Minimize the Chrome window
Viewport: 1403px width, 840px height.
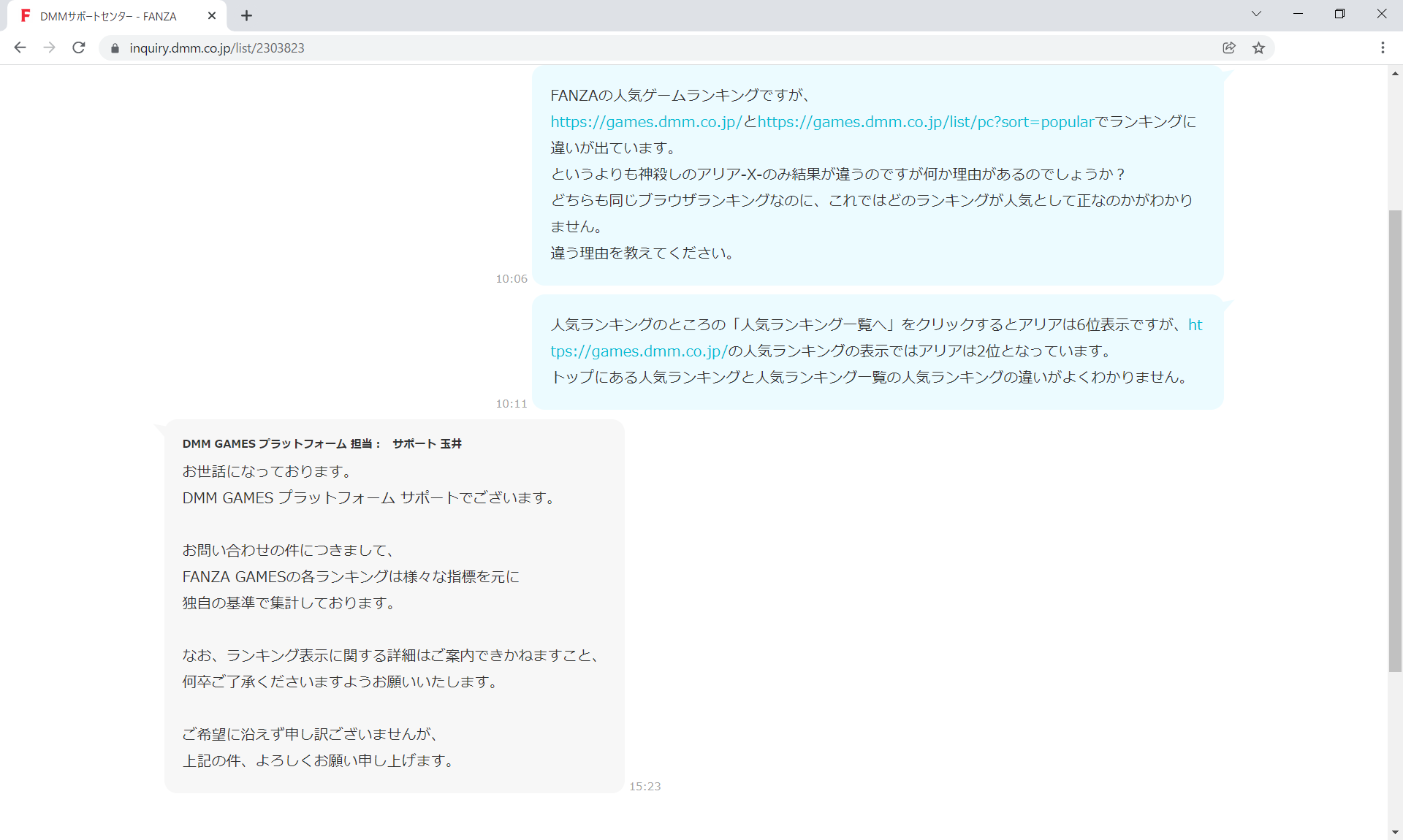coord(1298,14)
